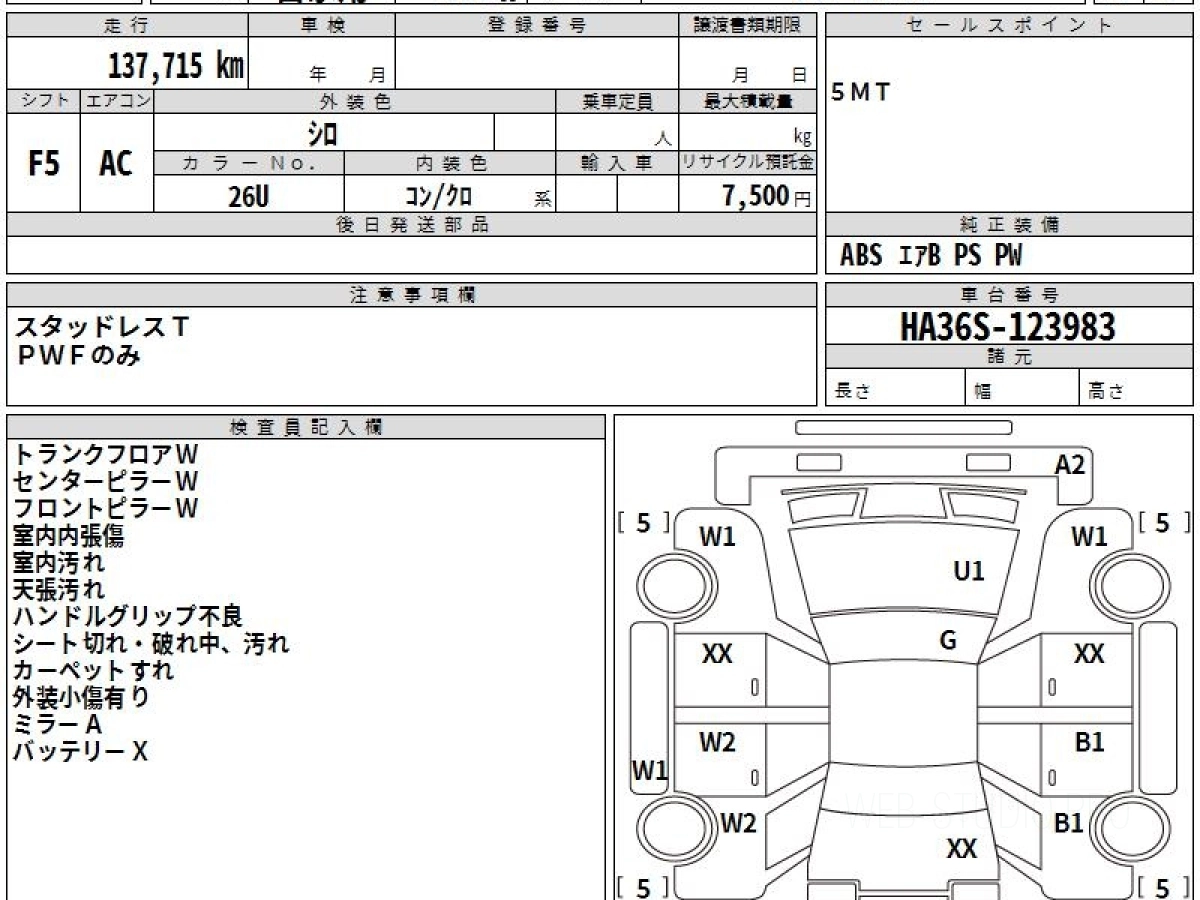Select the XX mark on the rear hatch
Screen dimensions: 1200x900
point(961,849)
